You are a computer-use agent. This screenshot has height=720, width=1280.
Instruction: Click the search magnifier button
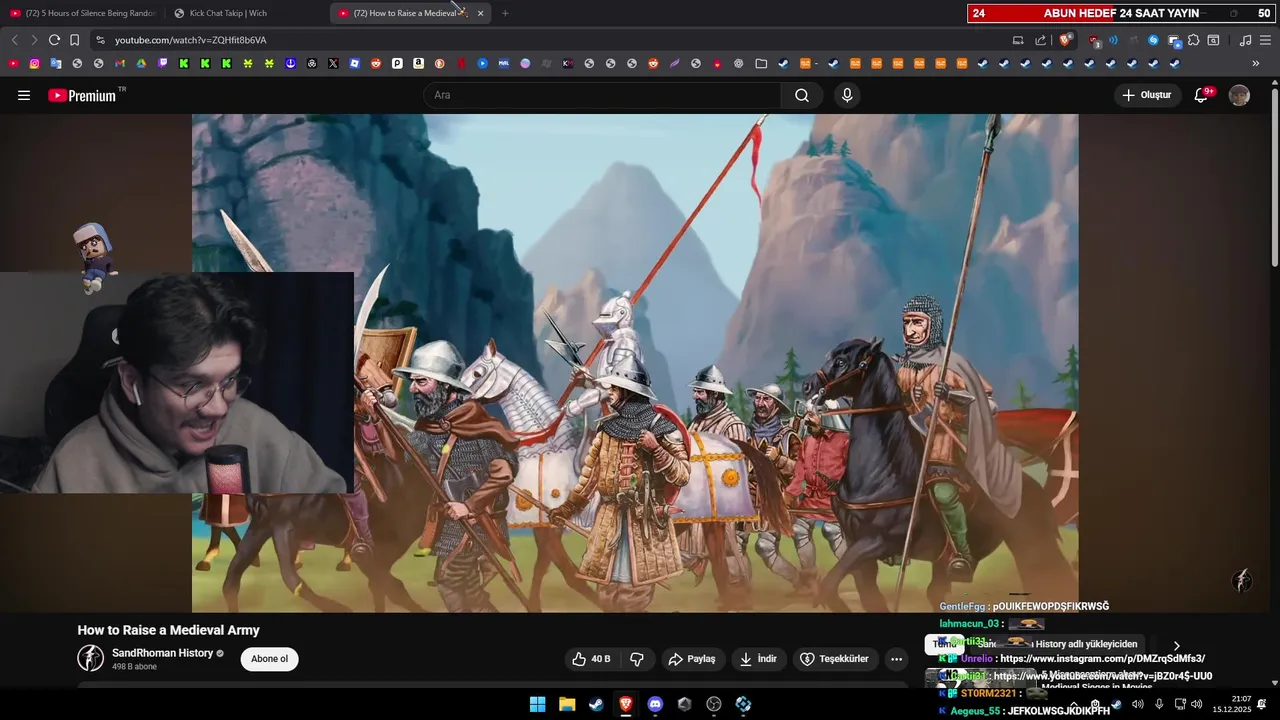click(802, 95)
